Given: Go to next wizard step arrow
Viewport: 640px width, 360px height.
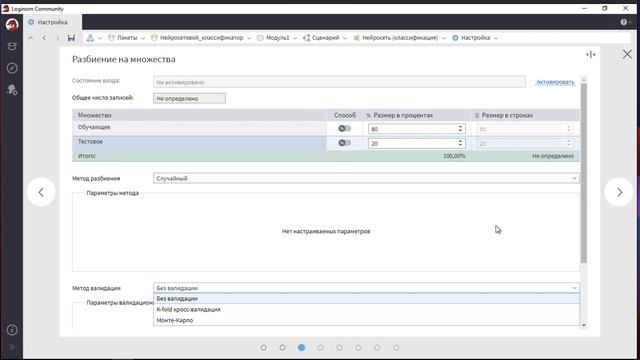Looking at the screenshot, I should 619,192.
